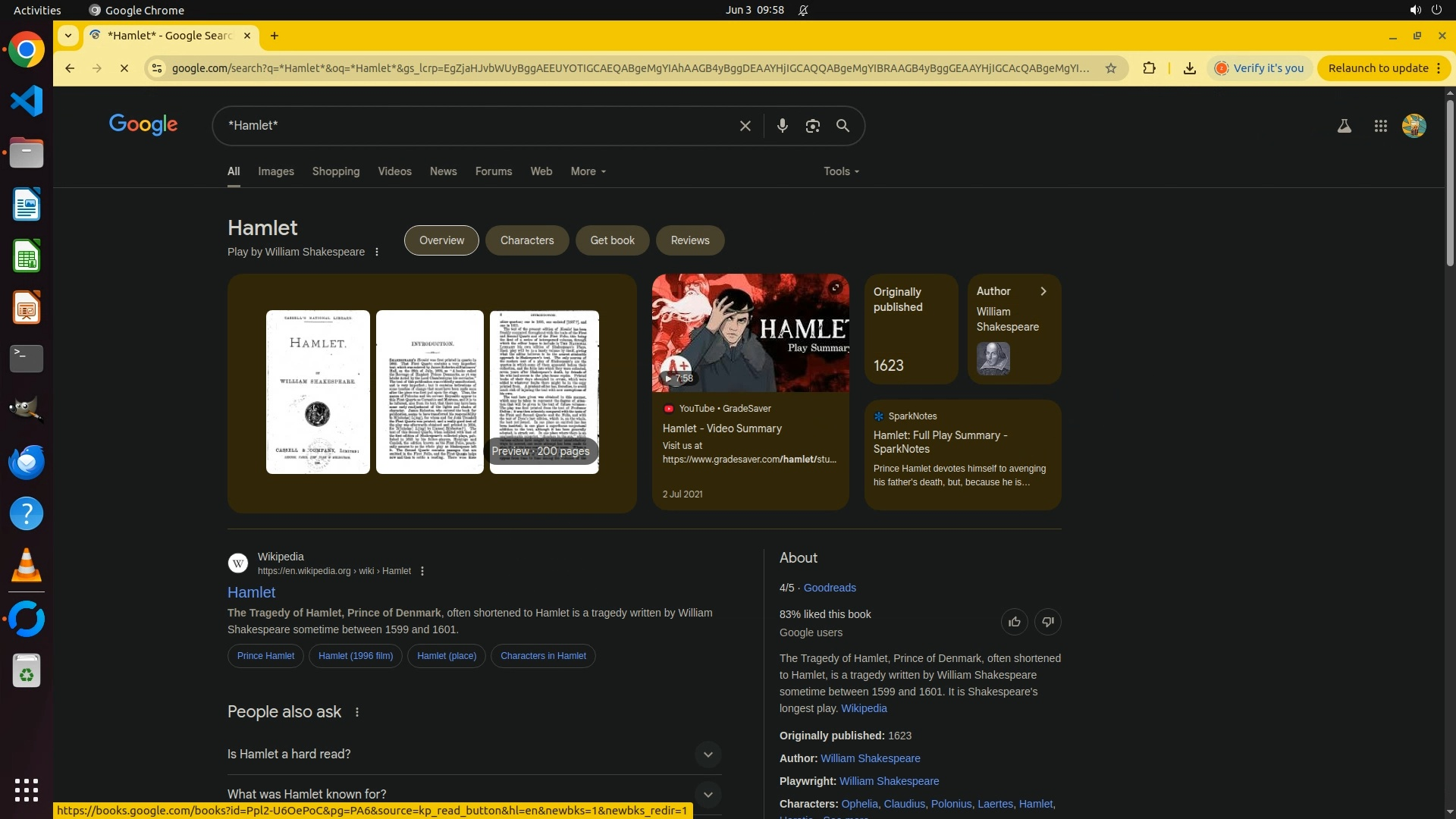Like this book with thumbs up
The image size is (1456, 819).
[1014, 622]
